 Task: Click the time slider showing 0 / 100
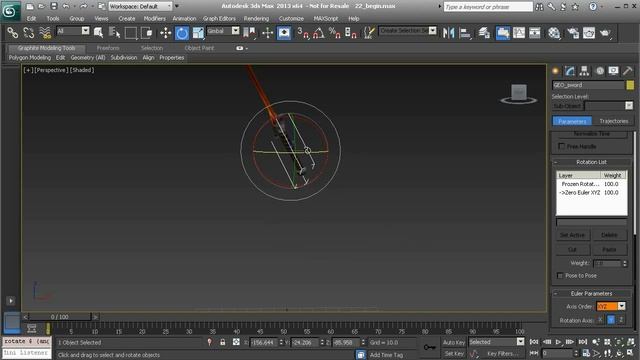60,317
